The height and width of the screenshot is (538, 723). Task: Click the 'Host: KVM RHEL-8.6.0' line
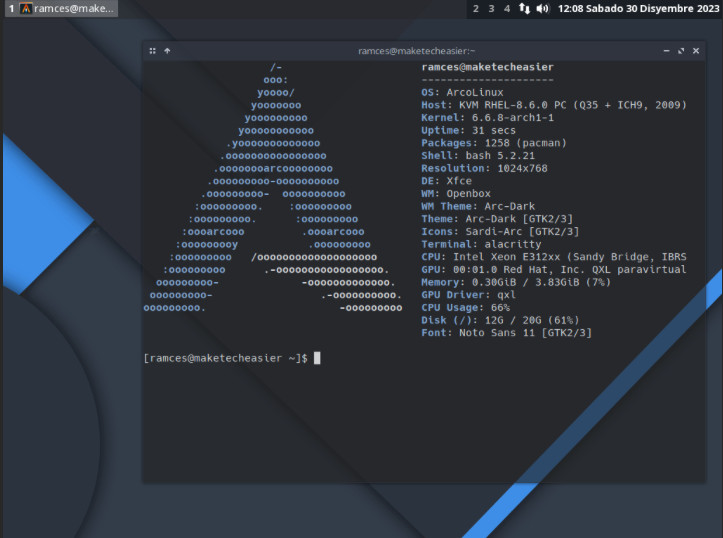point(554,105)
